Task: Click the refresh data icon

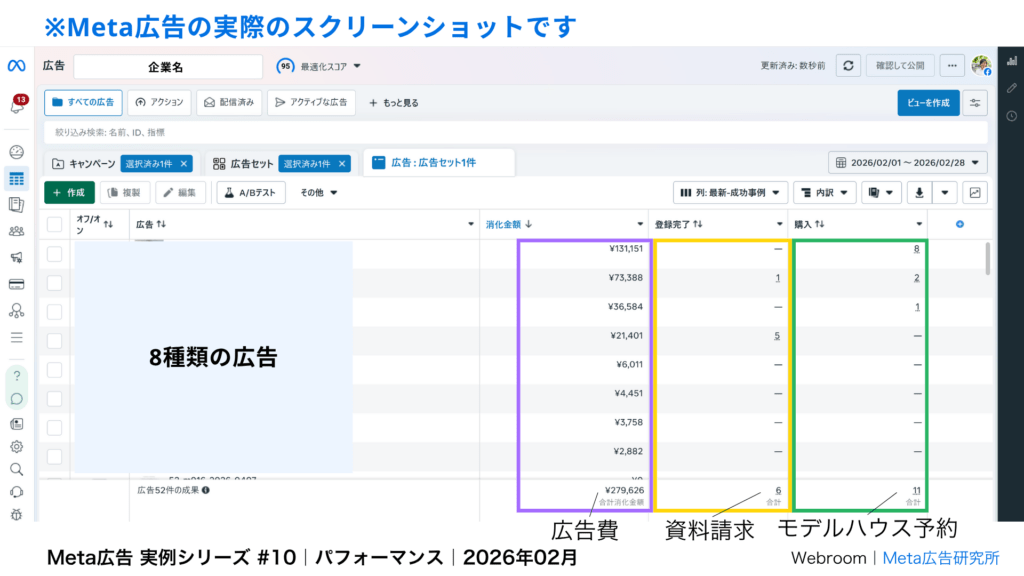Action: (848, 65)
